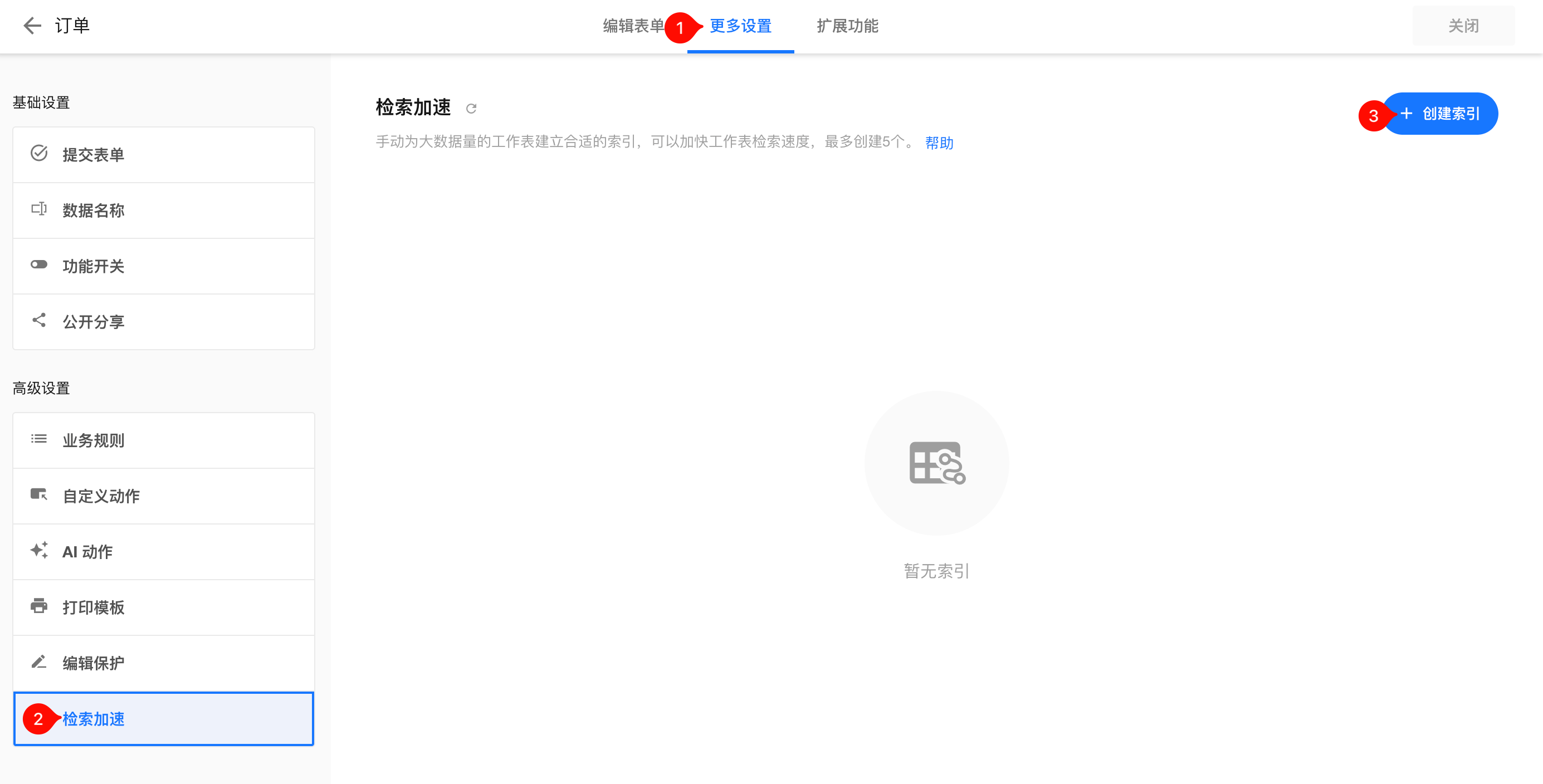Image resolution: width=1543 pixels, height=784 pixels.
Task: Click the 业务规则 list icon
Action: pyautogui.click(x=39, y=439)
